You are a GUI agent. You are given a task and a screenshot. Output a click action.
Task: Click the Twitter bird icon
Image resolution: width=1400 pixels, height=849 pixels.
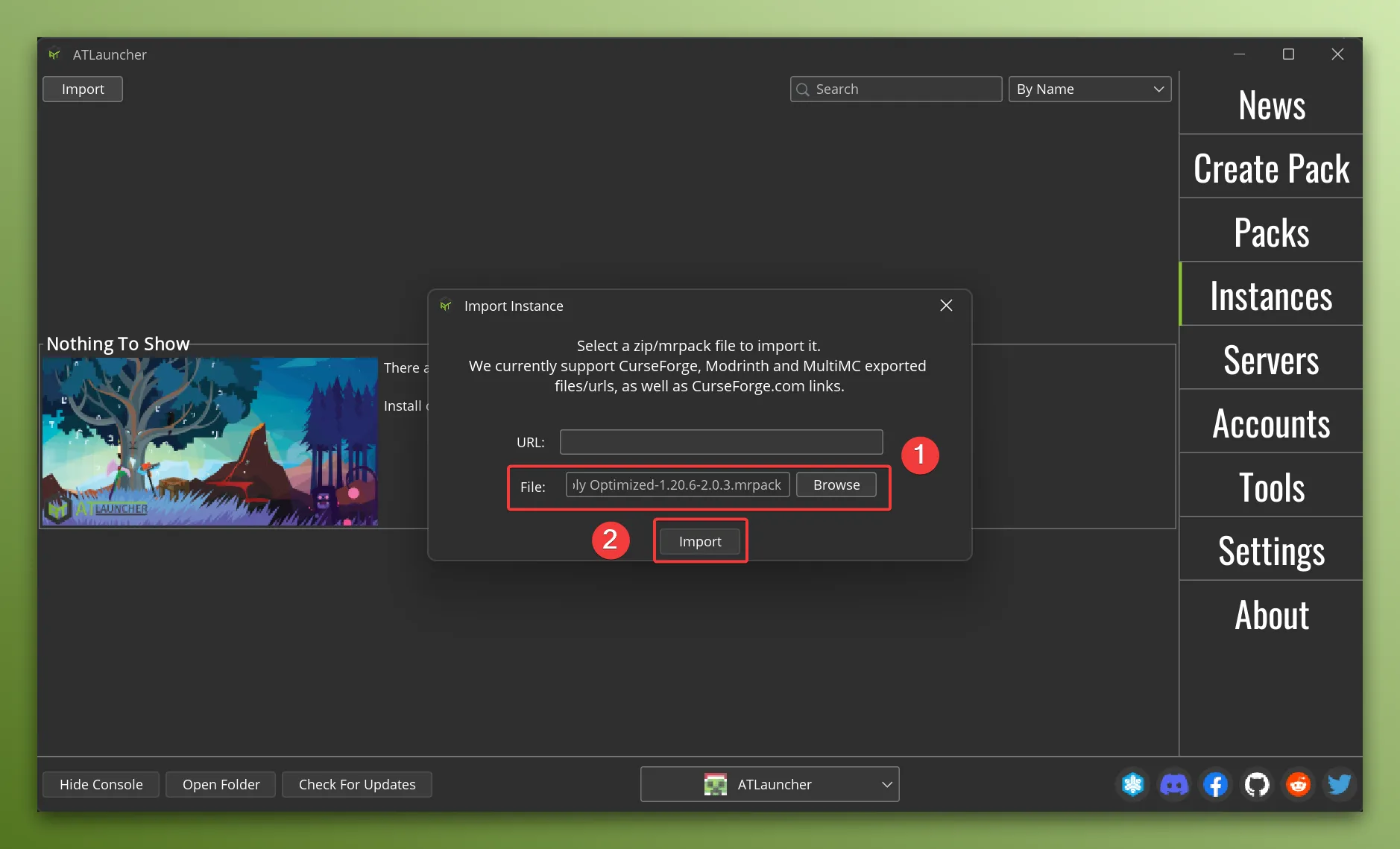tap(1337, 784)
